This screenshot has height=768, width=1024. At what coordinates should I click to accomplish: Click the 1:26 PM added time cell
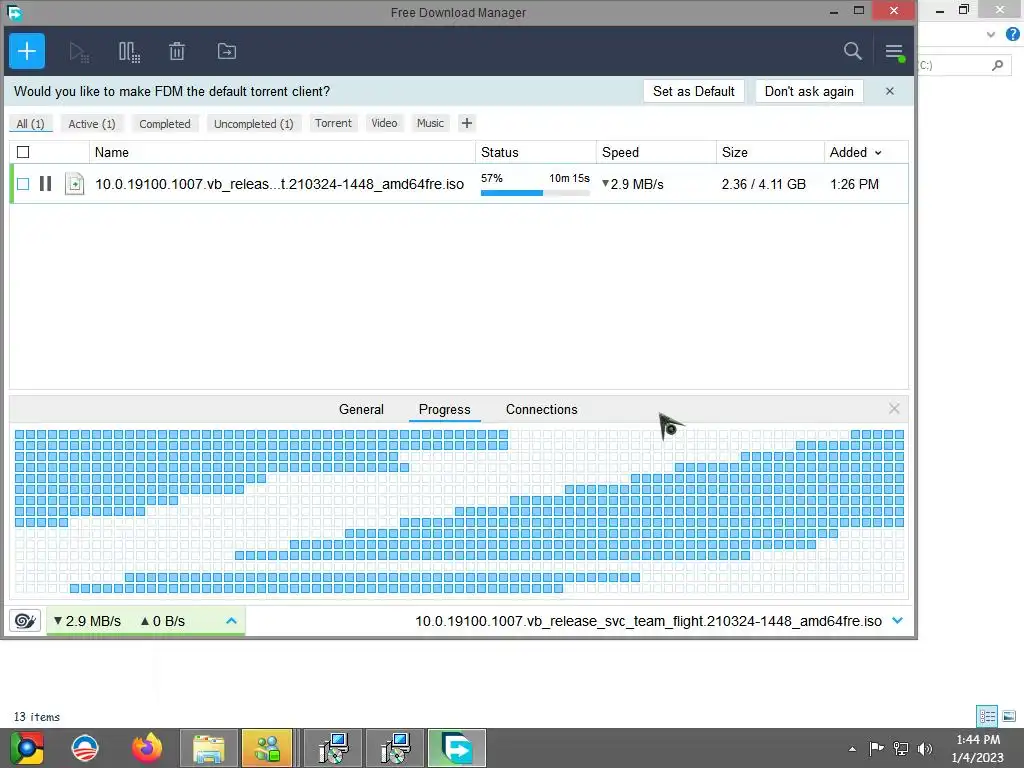[854, 184]
